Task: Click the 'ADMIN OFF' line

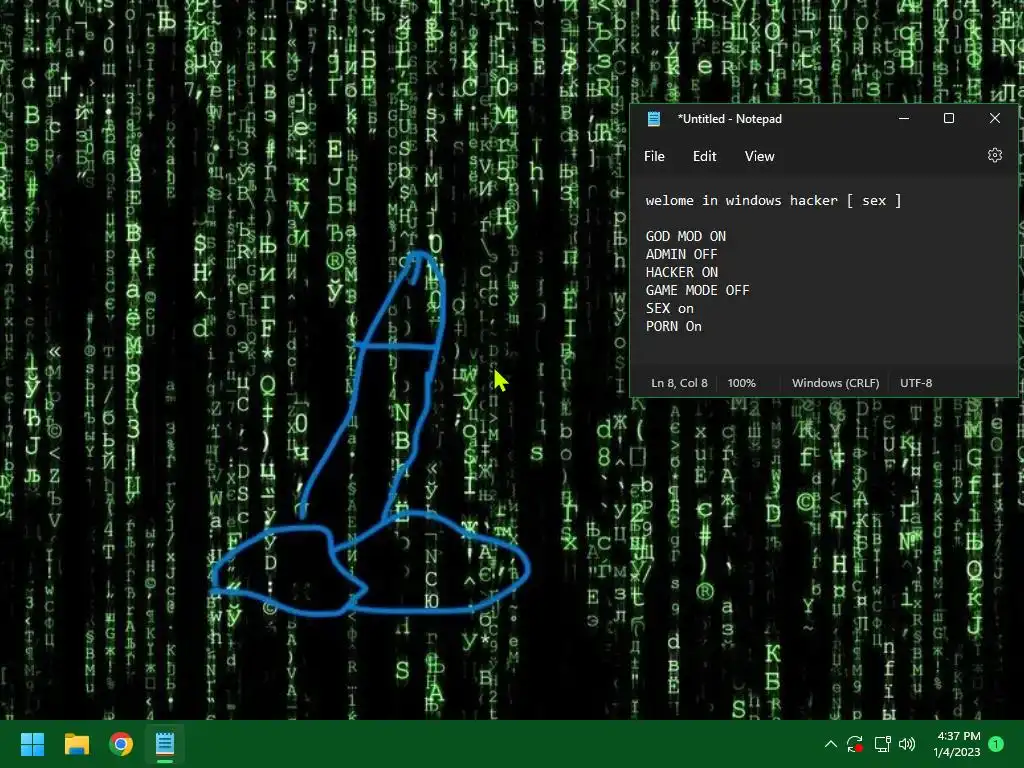Action: 681,254
